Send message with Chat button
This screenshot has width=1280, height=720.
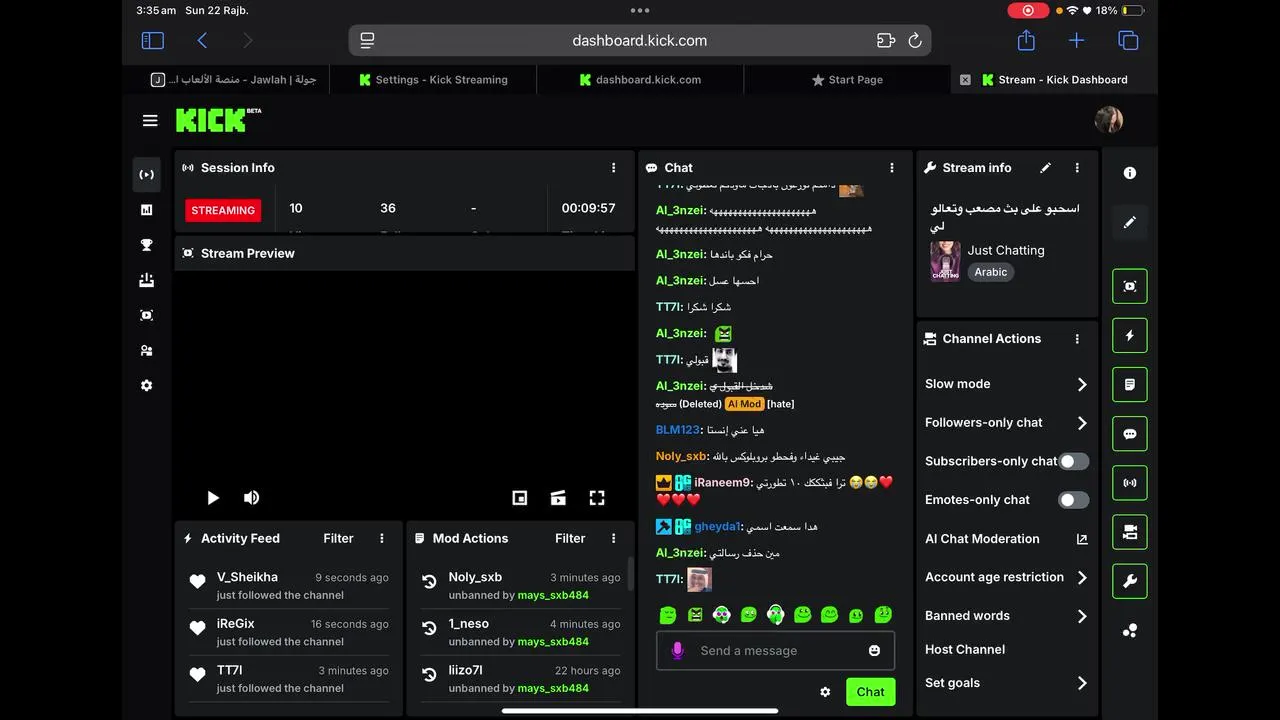870,692
